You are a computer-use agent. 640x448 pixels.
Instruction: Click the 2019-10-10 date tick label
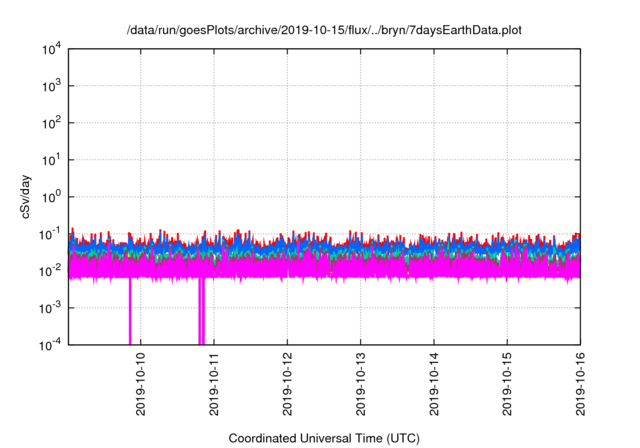pyautogui.click(x=140, y=384)
